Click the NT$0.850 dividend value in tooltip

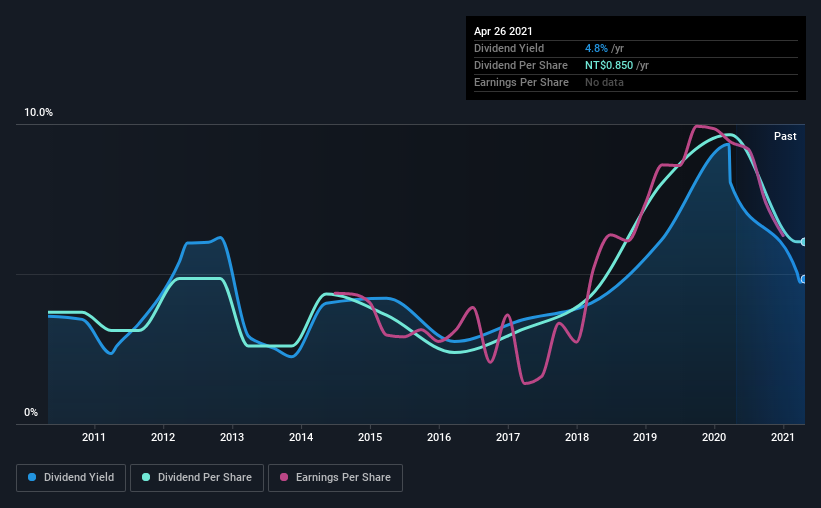tap(608, 65)
